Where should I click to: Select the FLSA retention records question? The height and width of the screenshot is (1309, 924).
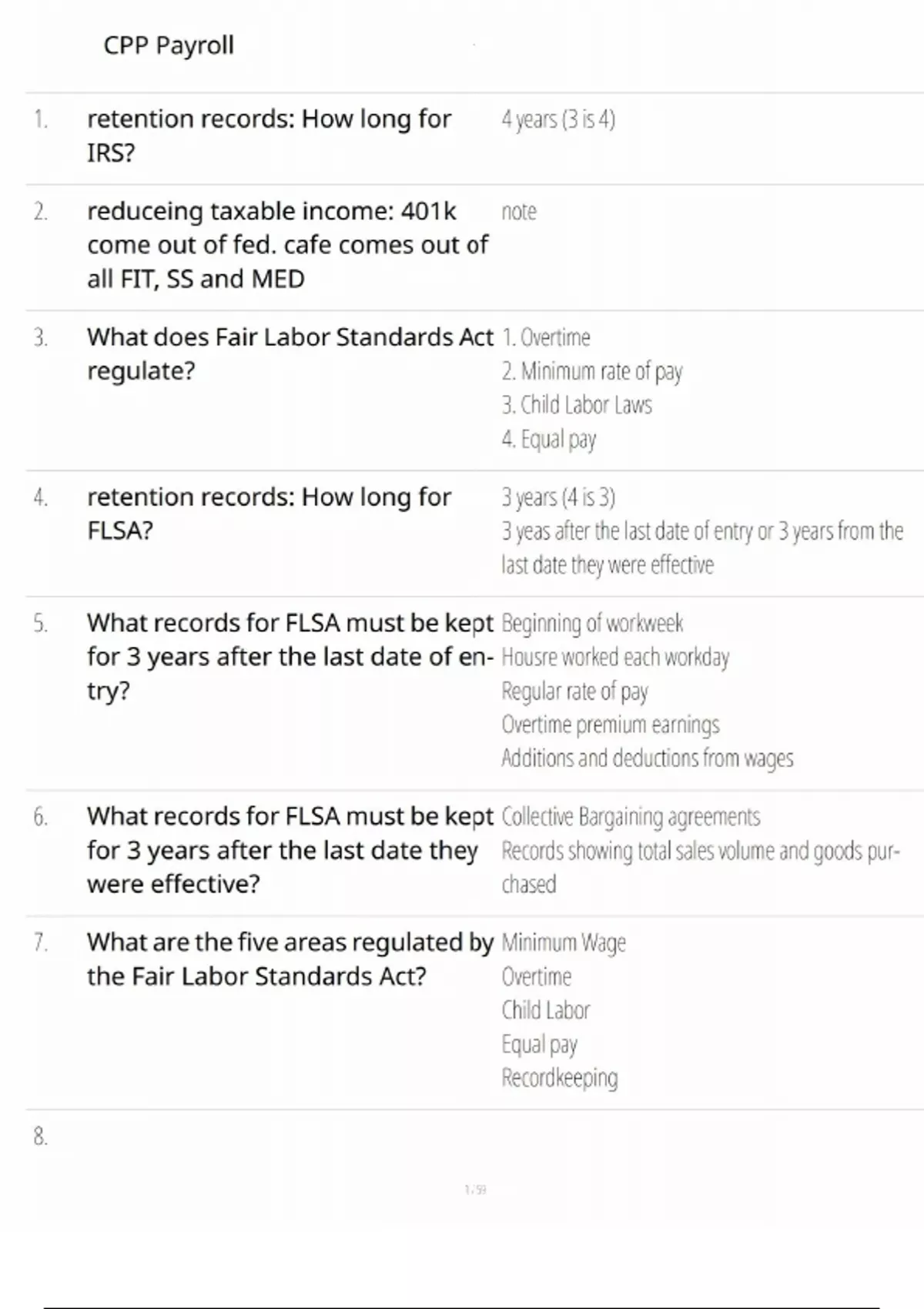coord(269,514)
